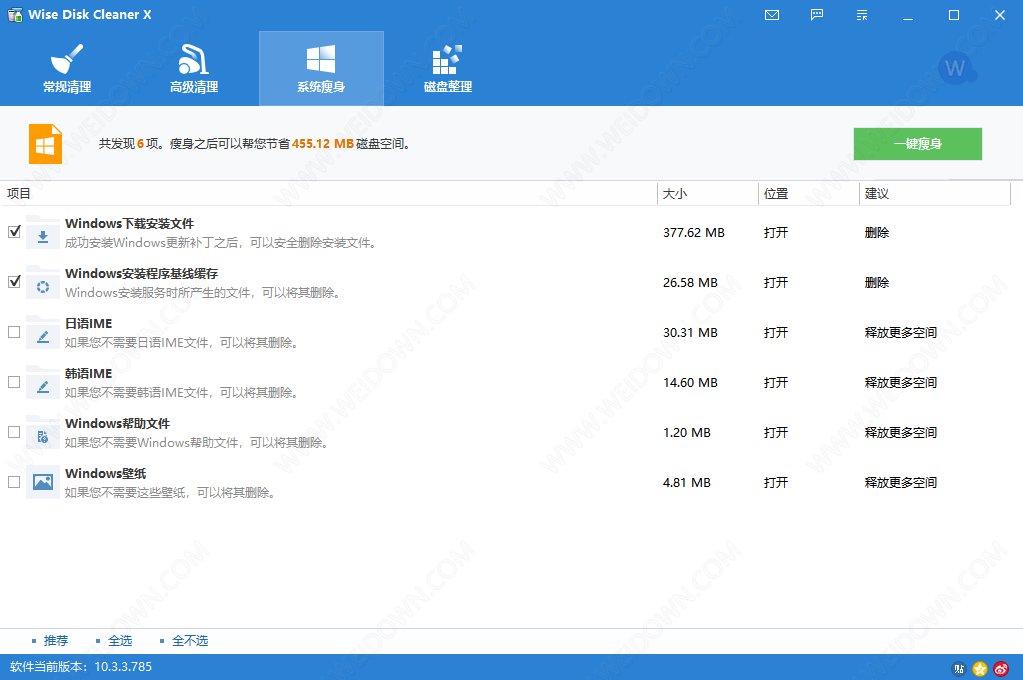Click the 全不选 link

click(x=190, y=641)
